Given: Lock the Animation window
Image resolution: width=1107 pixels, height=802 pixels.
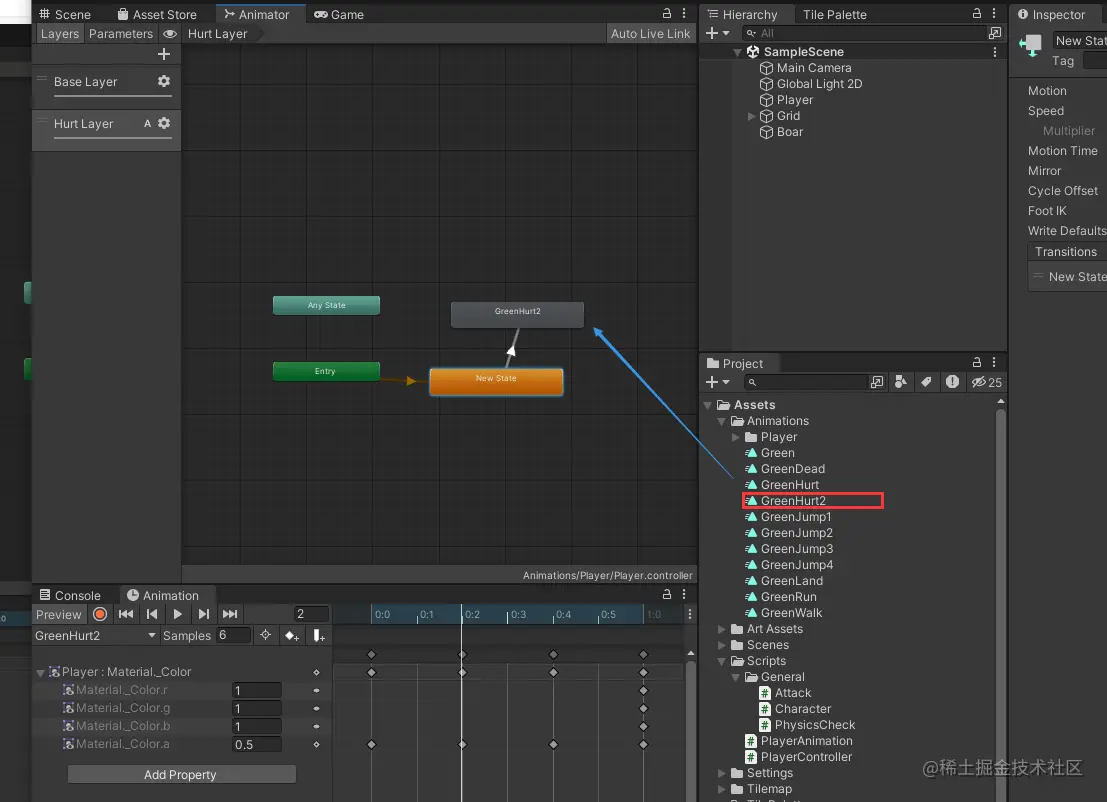Looking at the screenshot, I should point(666,594).
